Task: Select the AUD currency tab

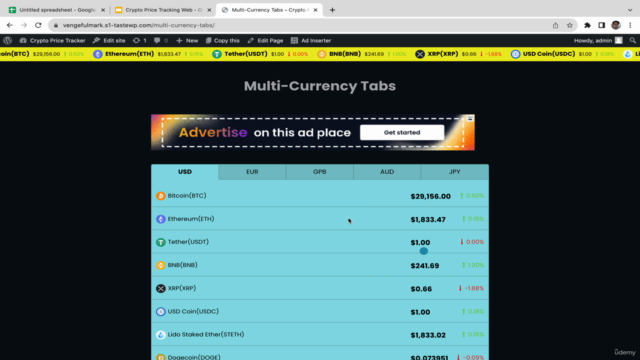Action: pos(387,172)
